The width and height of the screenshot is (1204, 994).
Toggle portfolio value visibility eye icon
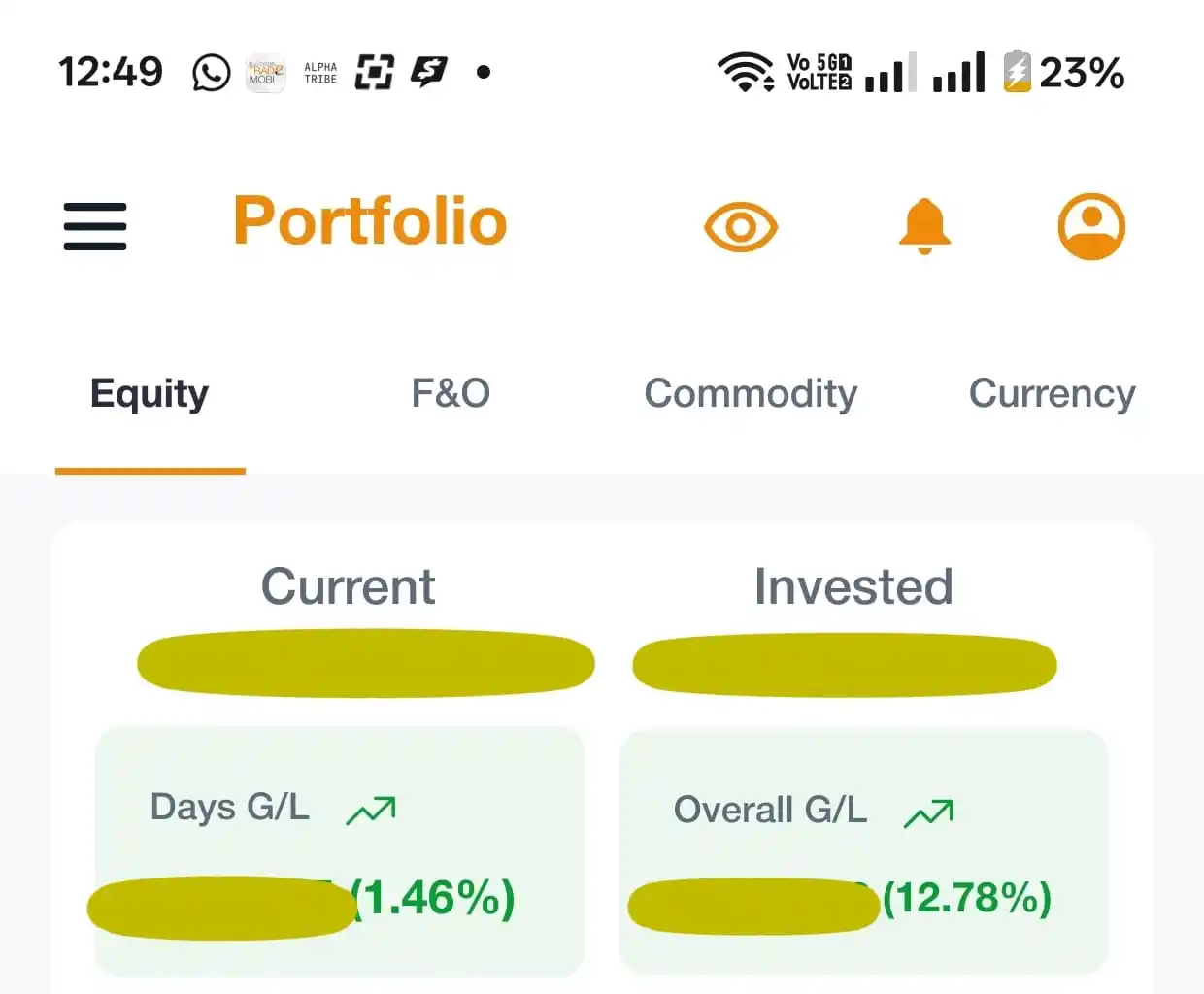741,227
